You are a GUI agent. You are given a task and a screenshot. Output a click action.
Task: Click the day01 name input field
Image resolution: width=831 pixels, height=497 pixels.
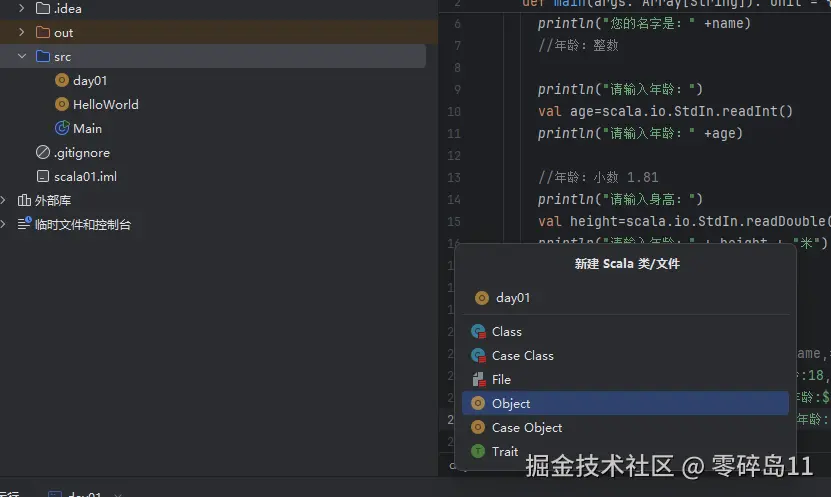tap(625, 298)
